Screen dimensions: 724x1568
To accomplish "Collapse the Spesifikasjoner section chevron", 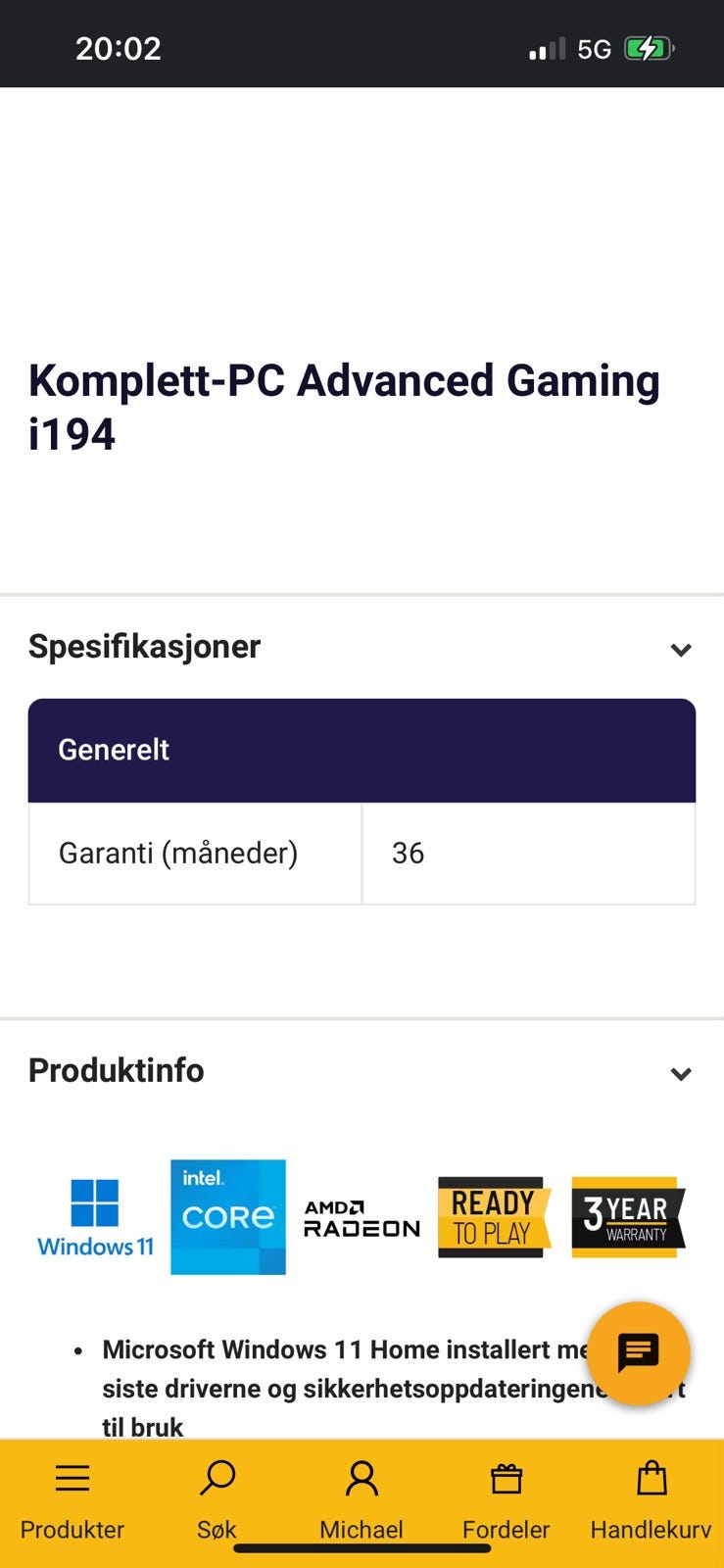I will (x=681, y=649).
